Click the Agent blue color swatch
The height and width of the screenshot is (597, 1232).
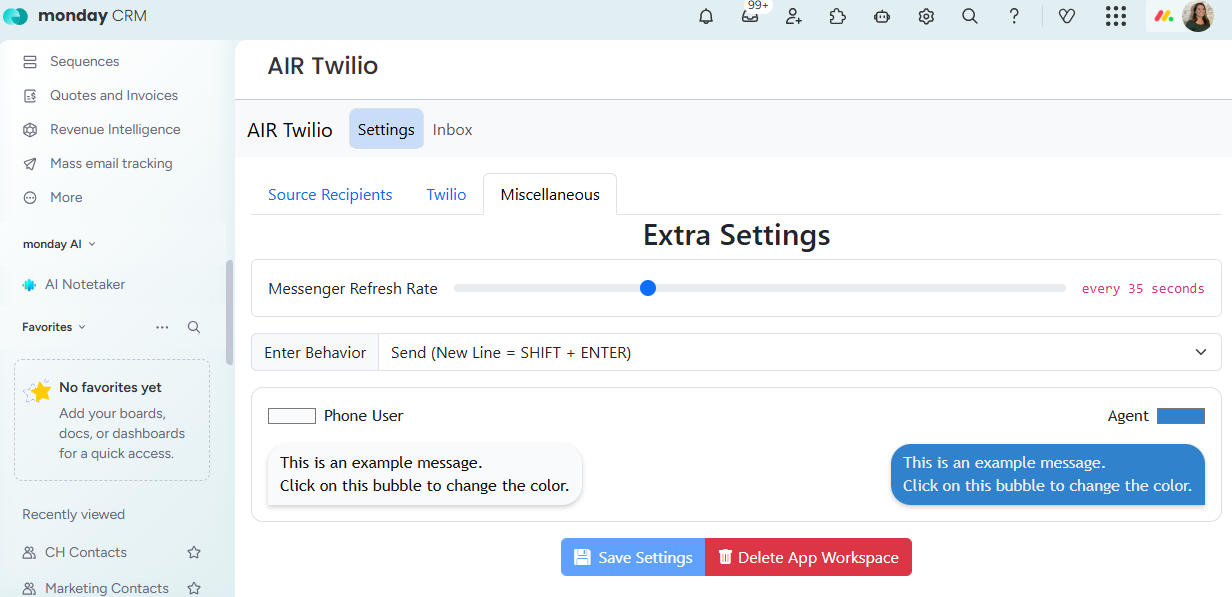(x=1181, y=416)
